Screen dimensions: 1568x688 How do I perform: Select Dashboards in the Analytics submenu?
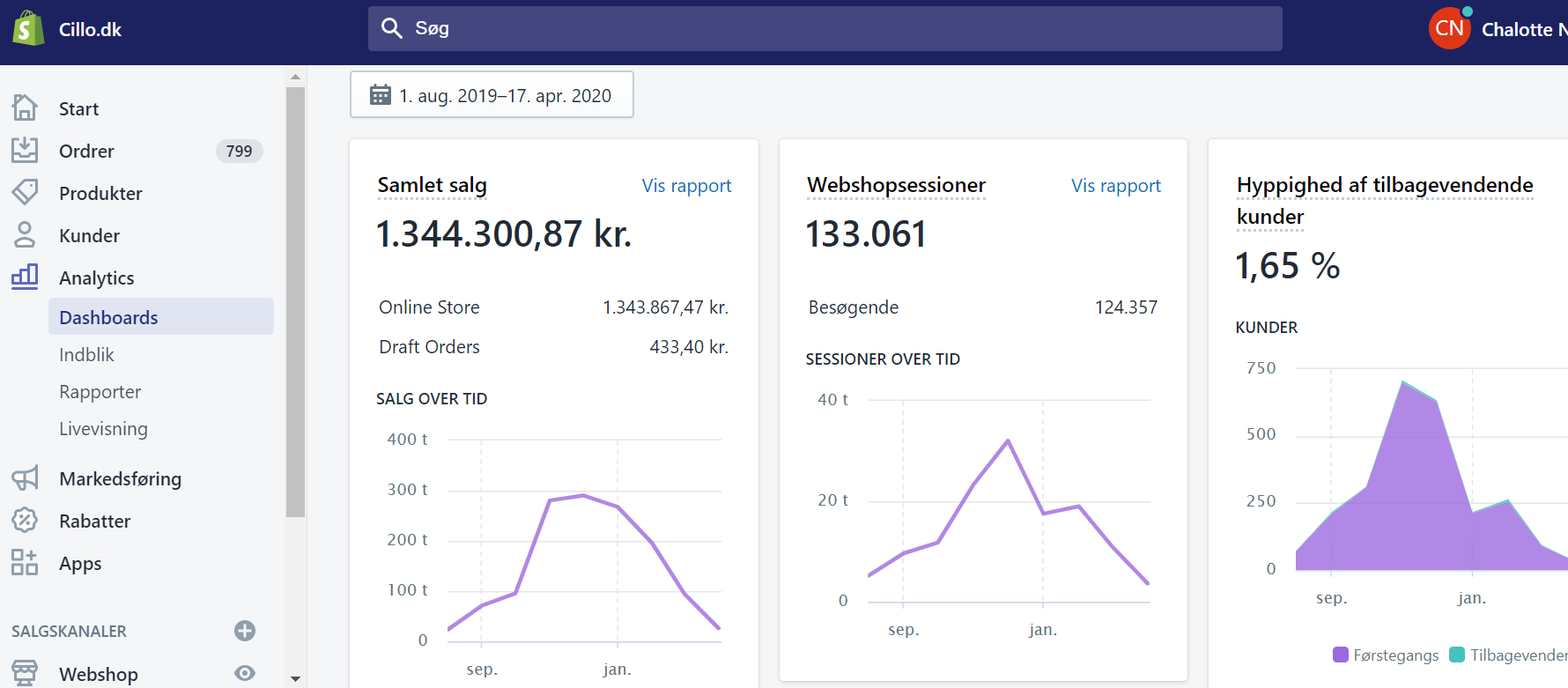coord(108,317)
